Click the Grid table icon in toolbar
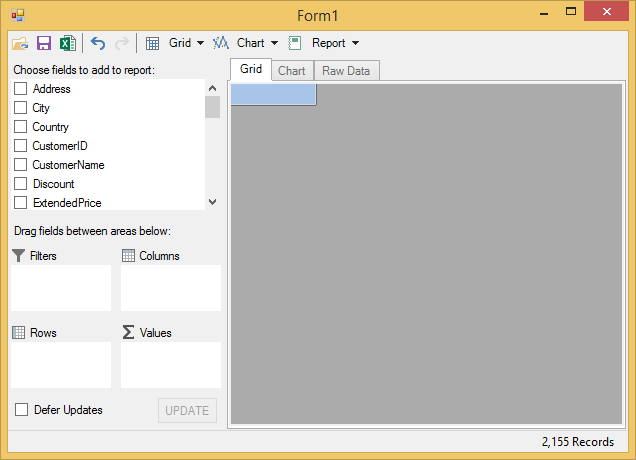636x460 pixels. pyautogui.click(x=153, y=43)
